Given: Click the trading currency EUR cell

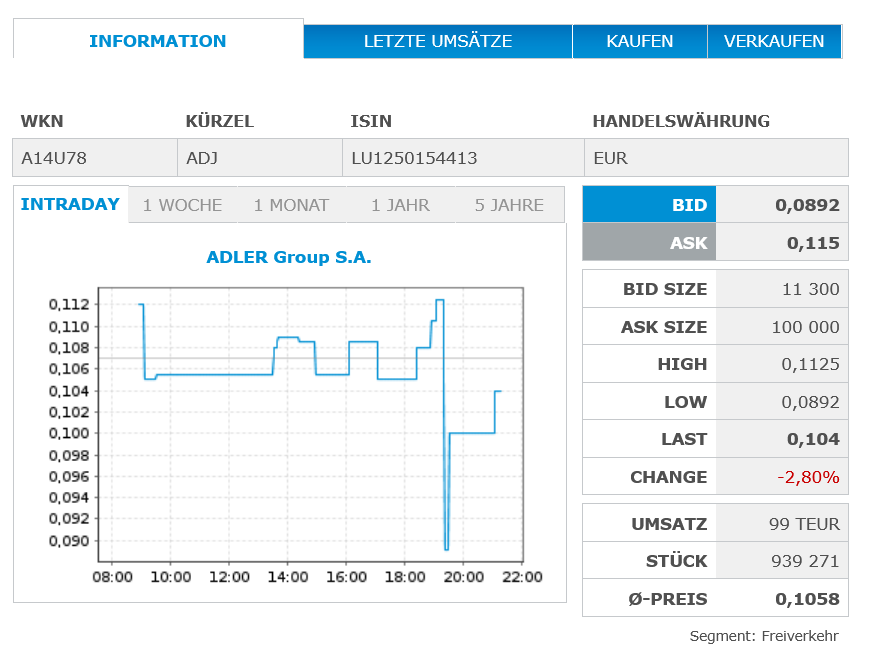Looking at the screenshot, I should 716,158.
